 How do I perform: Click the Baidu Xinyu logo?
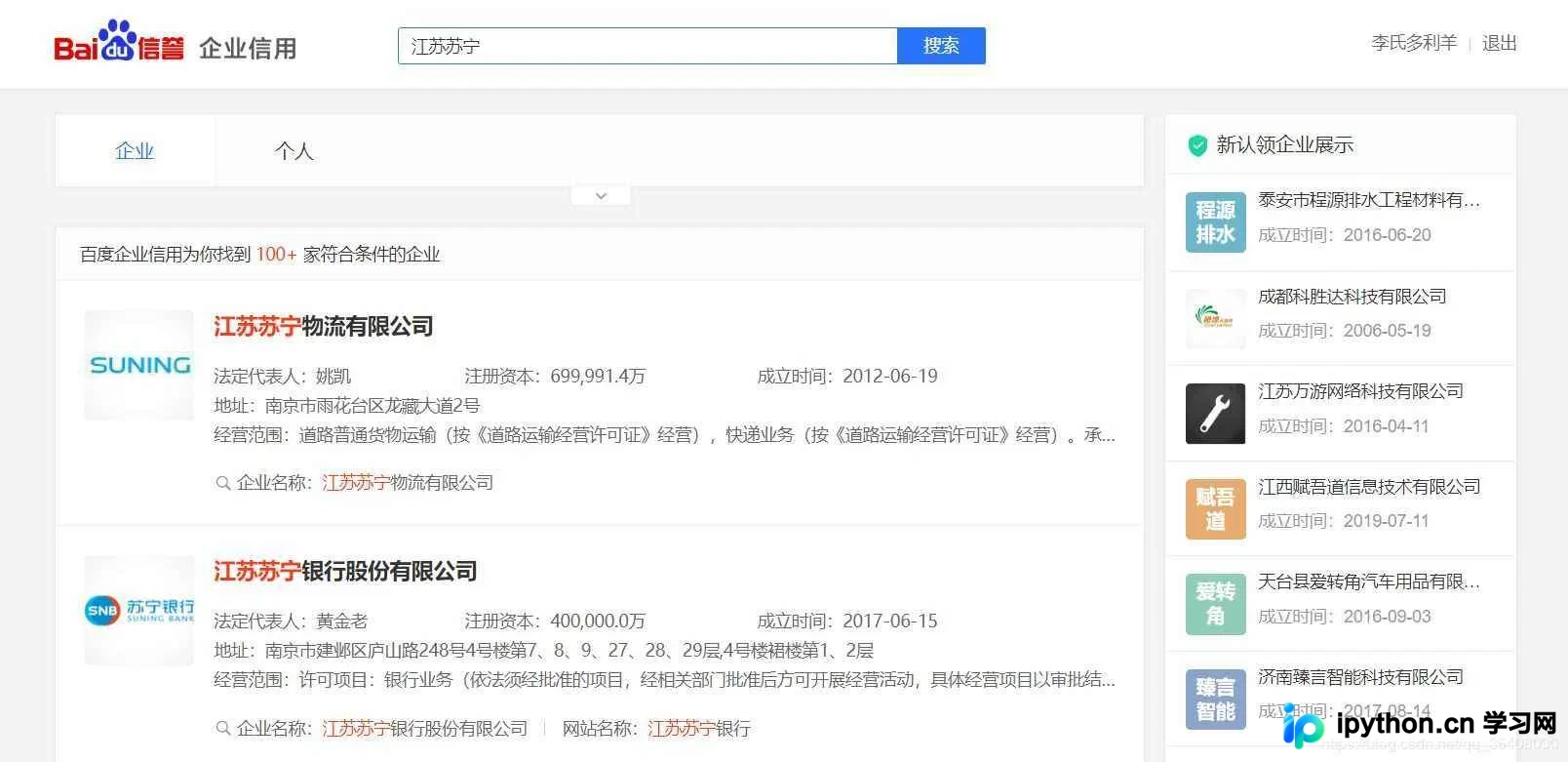[x=118, y=42]
